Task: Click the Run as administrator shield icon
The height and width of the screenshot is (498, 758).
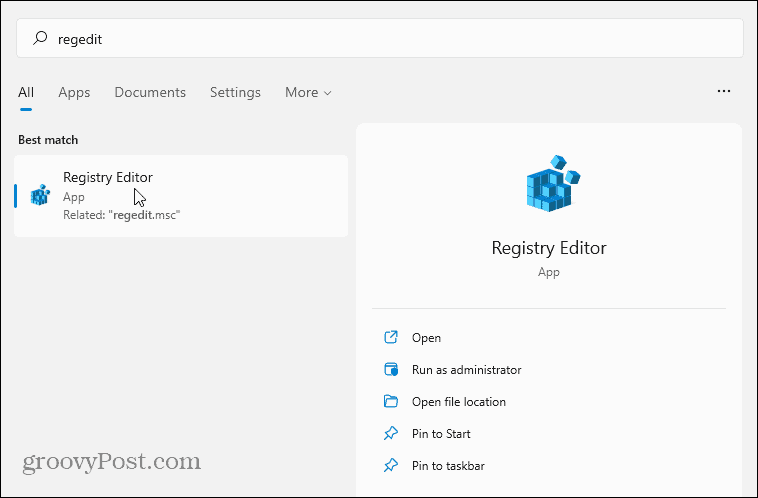Action: point(391,369)
